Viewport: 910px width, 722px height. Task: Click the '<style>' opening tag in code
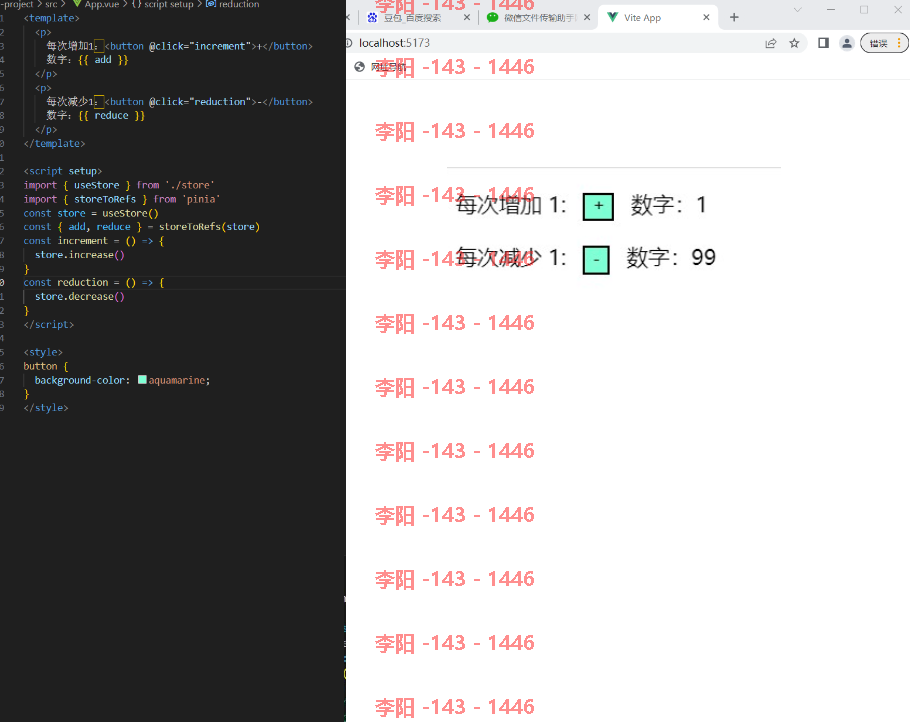[43, 352]
